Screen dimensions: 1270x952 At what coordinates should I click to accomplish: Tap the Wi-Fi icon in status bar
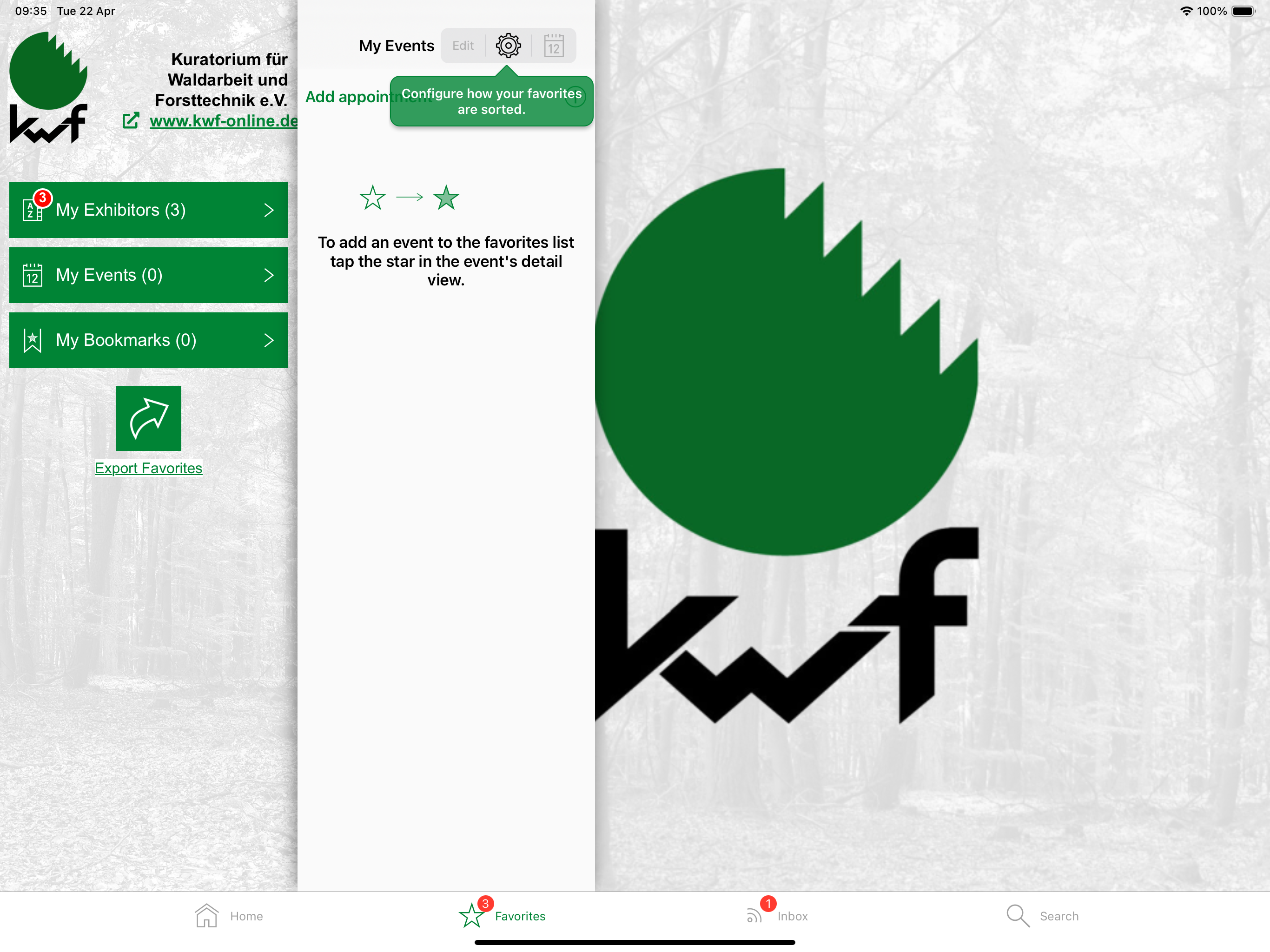[x=1186, y=11]
